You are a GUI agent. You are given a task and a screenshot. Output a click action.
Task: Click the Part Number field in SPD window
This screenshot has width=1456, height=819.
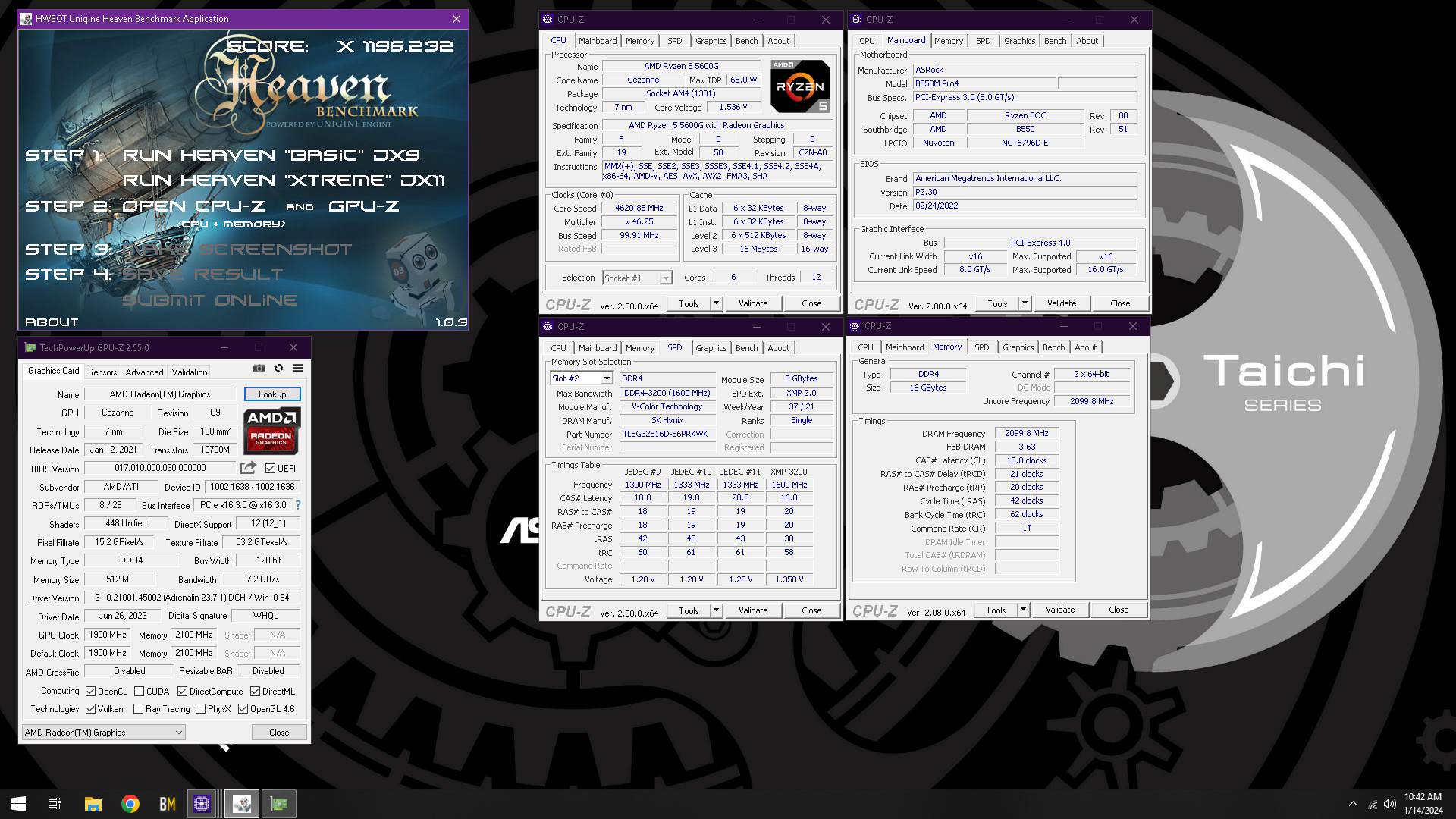click(667, 435)
